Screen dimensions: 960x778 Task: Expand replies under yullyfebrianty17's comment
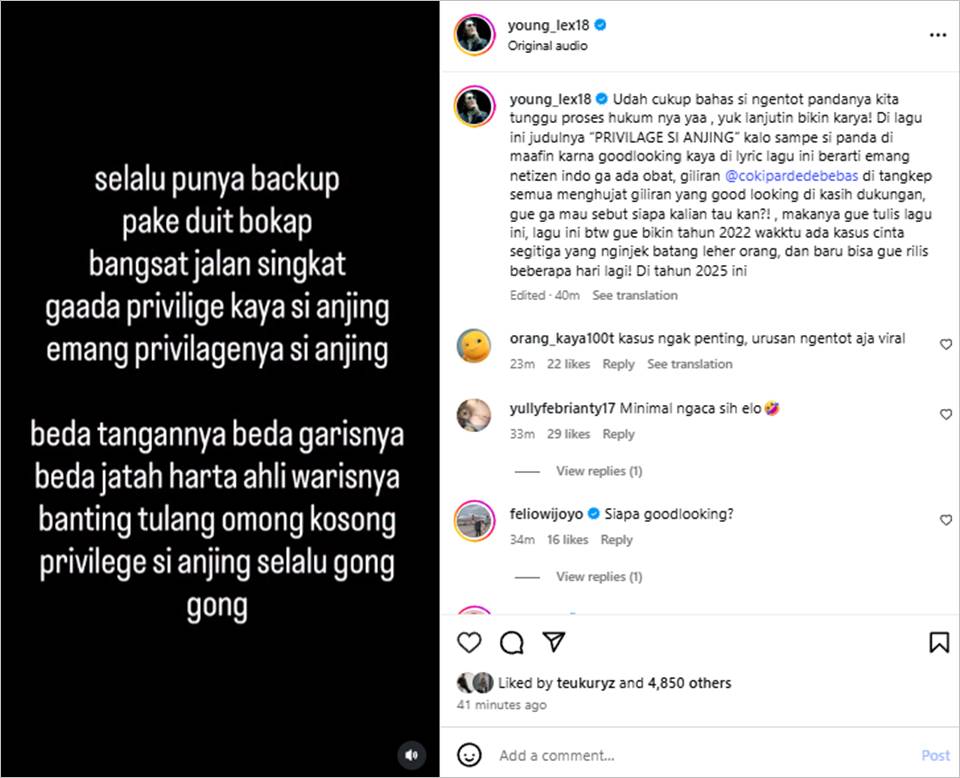tap(599, 471)
